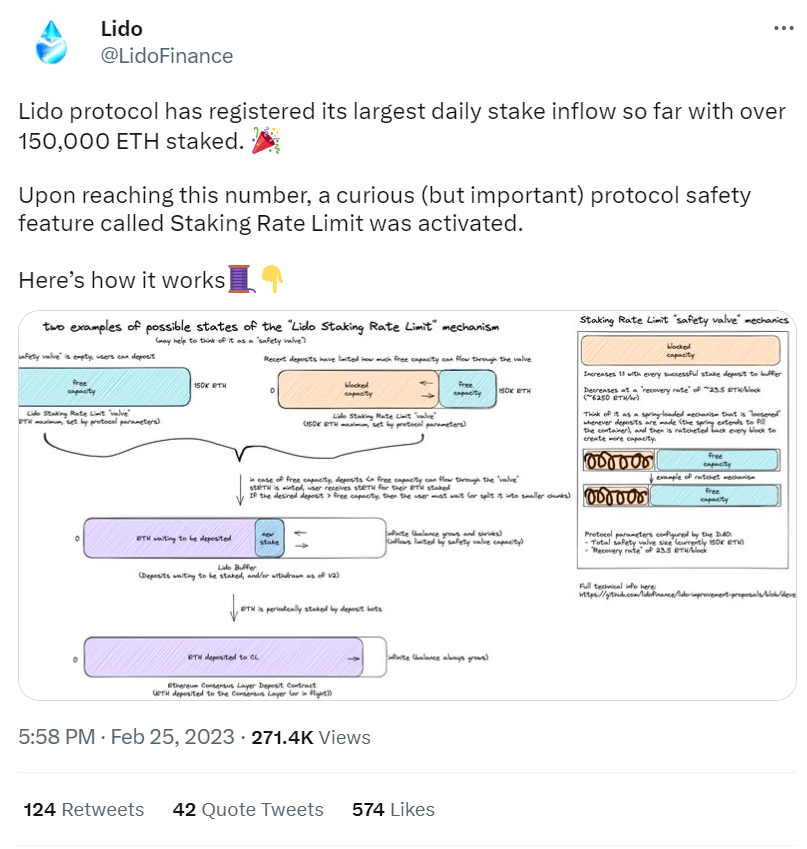Viewport: 807px width, 849px height.
Task: Click the 'ETH deposited to CL' purple bar
Action: point(223,657)
